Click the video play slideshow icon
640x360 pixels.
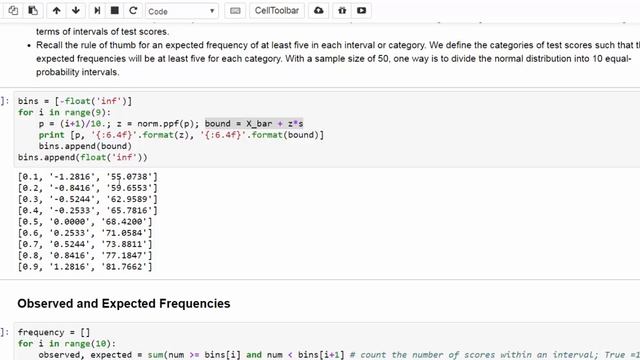[x=361, y=11]
